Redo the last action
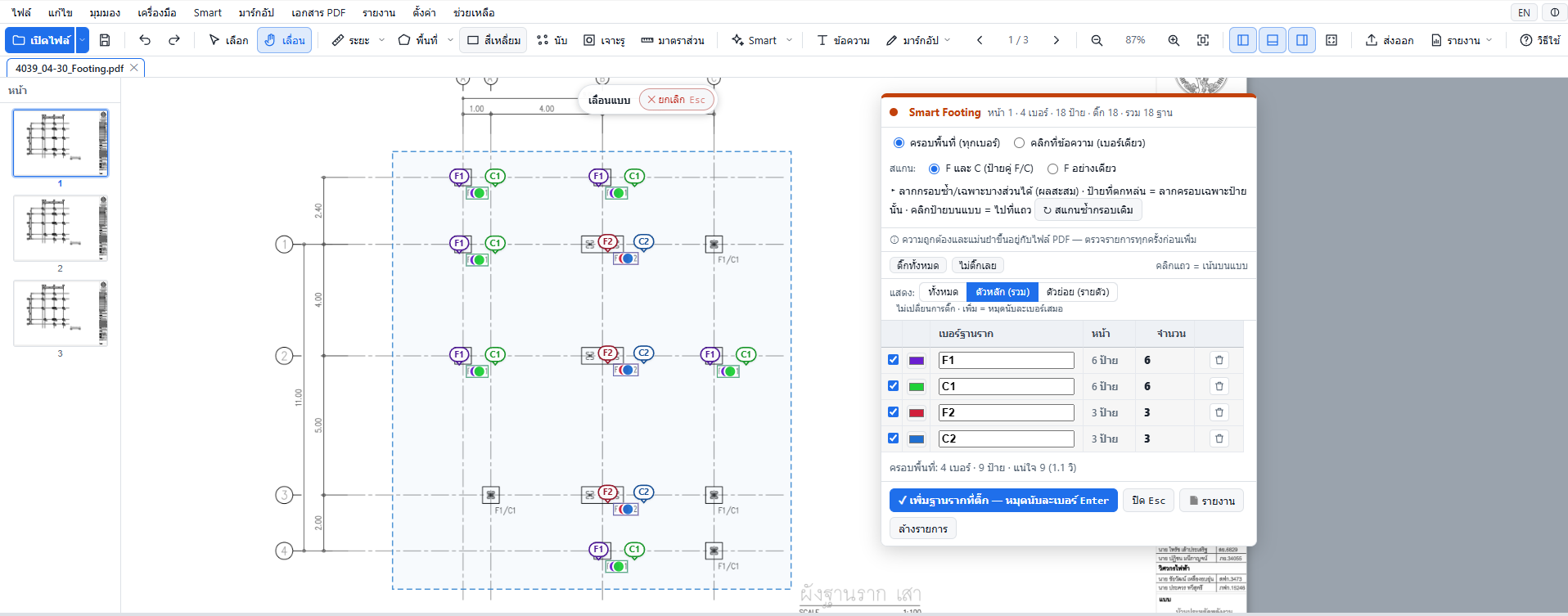Viewport: 1568px width, 616px height. (x=174, y=40)
